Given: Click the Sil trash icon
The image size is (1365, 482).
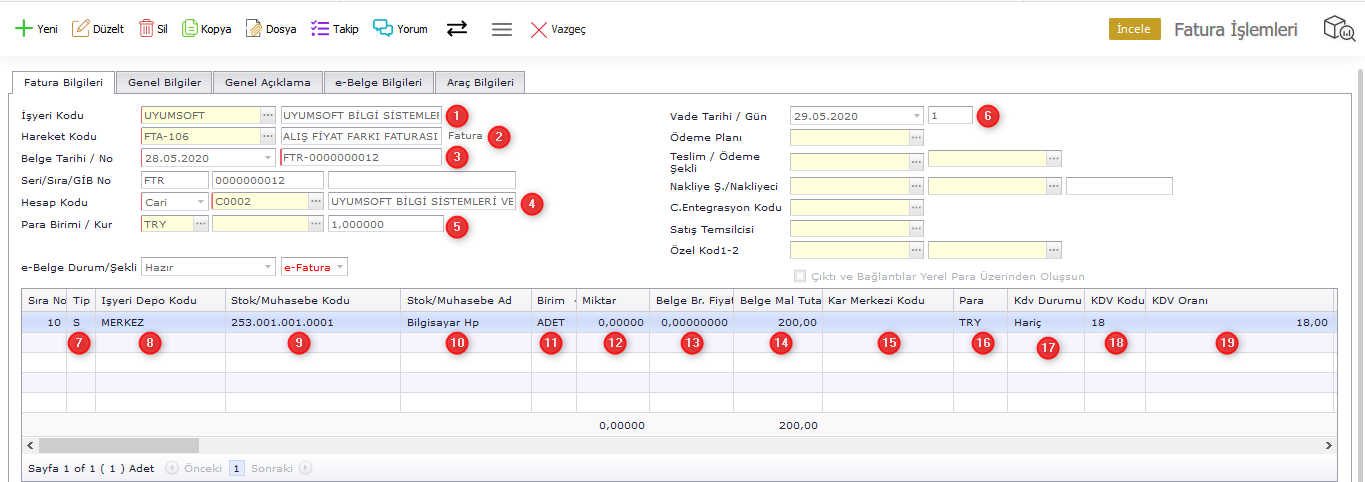Looking at the screenshot, I should [x=146, y=29].
